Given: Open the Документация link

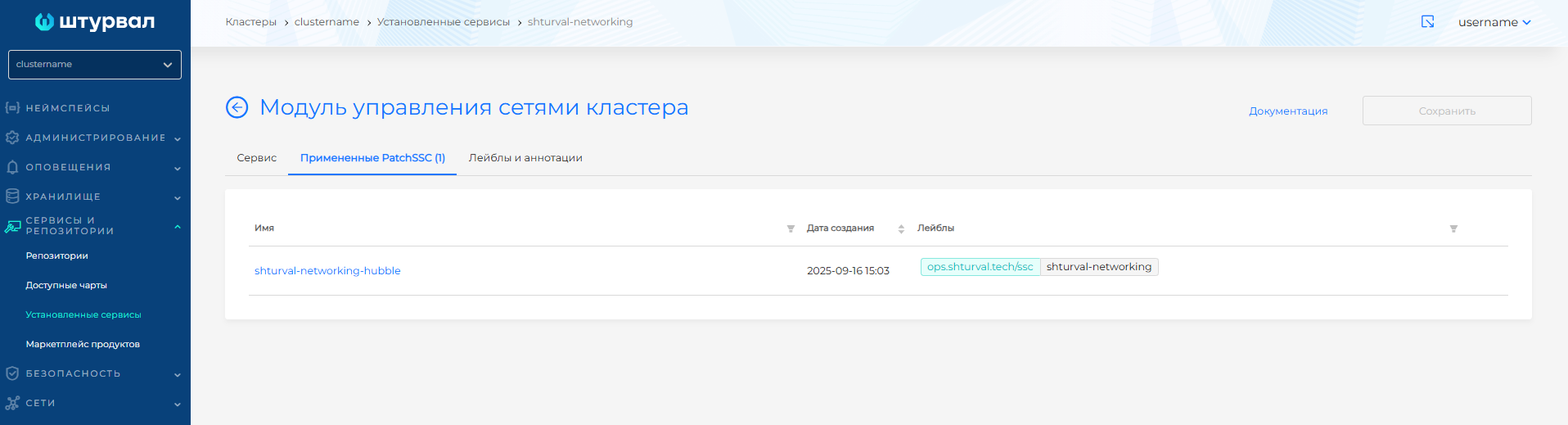Looking at the screenshot, I should 1287,111.
